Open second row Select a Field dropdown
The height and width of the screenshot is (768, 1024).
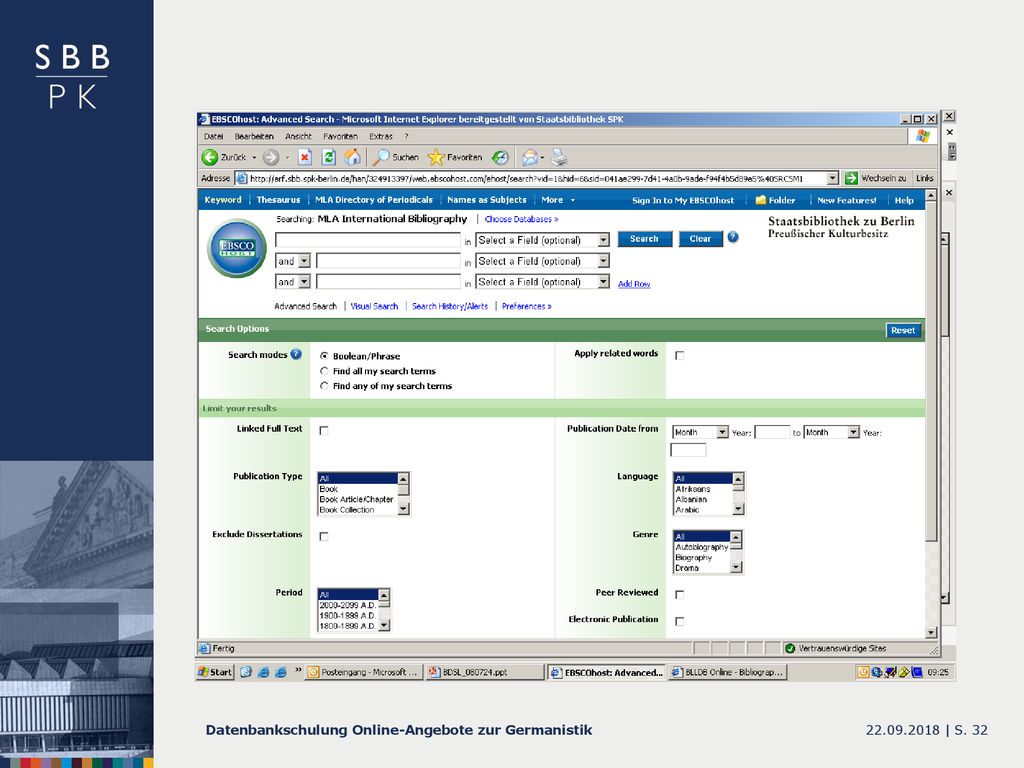pyautogui.click(x=542, y=261)
